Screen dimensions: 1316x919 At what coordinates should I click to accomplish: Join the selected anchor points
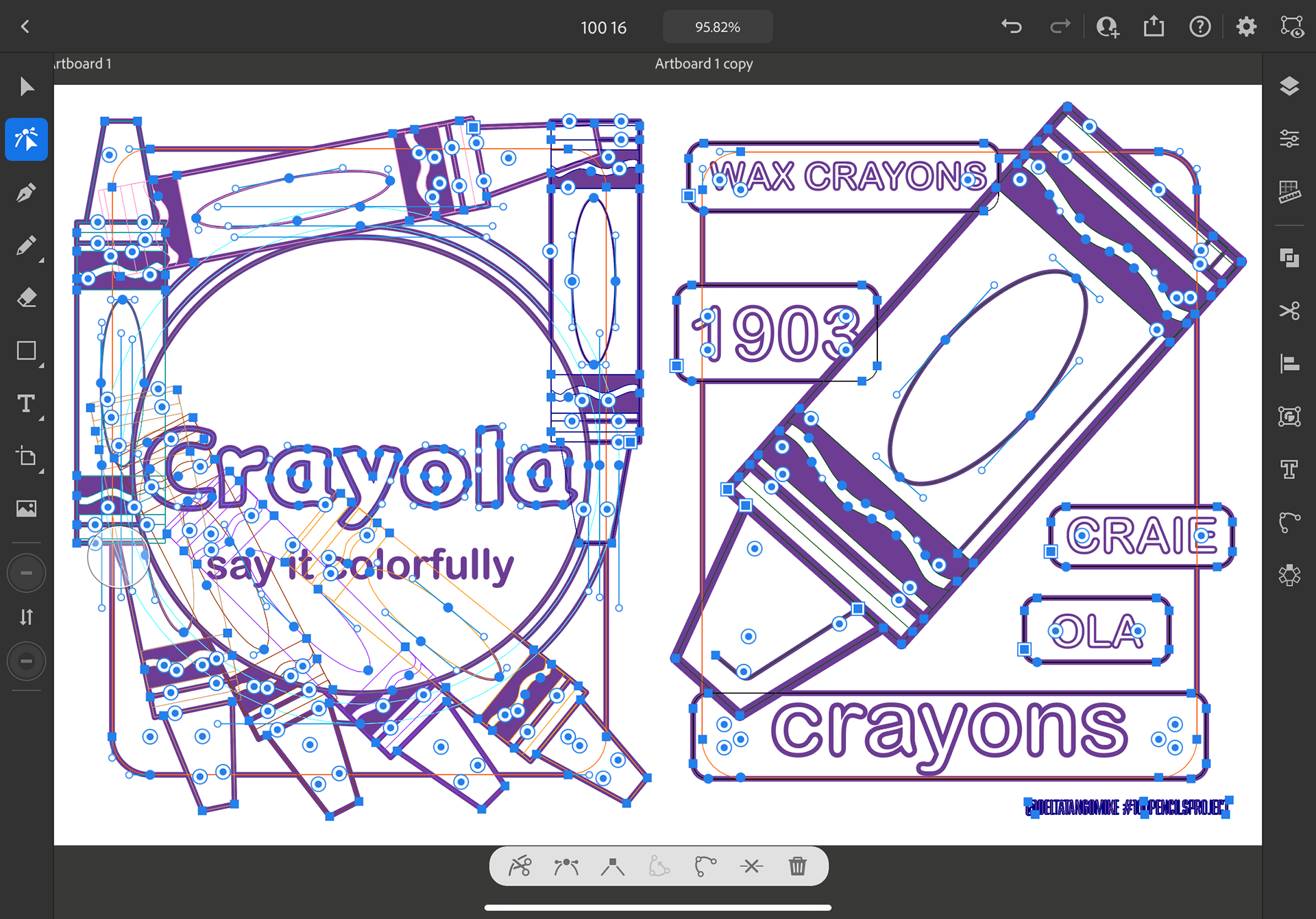point(751,866)
